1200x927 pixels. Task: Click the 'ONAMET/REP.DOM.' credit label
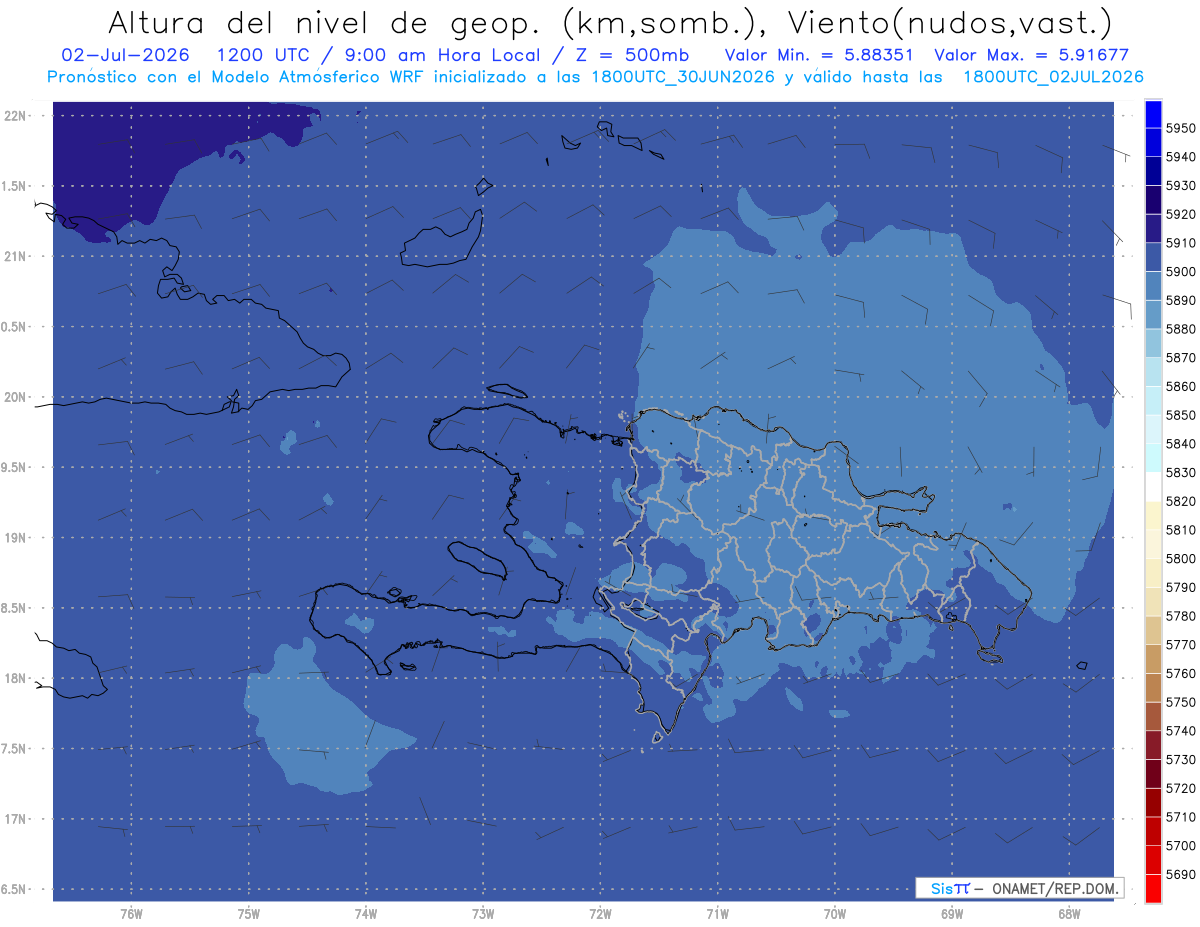point(1054,888)
